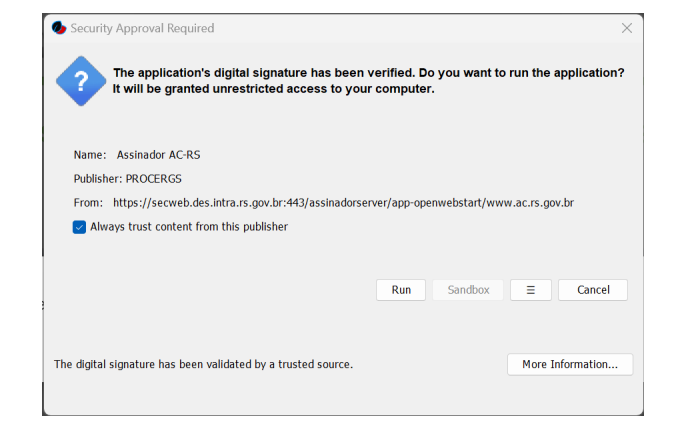This screenshot has width=686, height=434.
Task: Click the 'From:' field label
Action: point(88,203)
